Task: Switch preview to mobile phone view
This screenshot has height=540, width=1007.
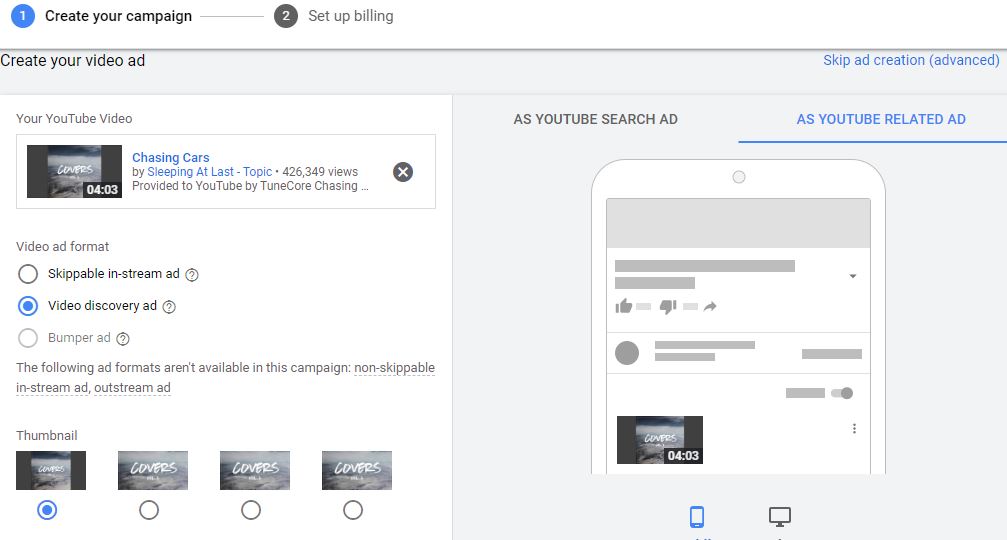Action: [x=697, y=517]
